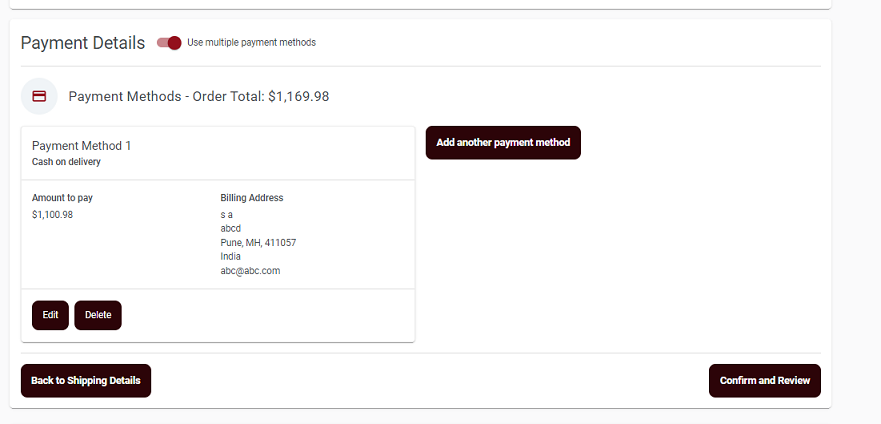Select the $1,100.98 amount value
This screenshot has height=424, width=881.
52,215
